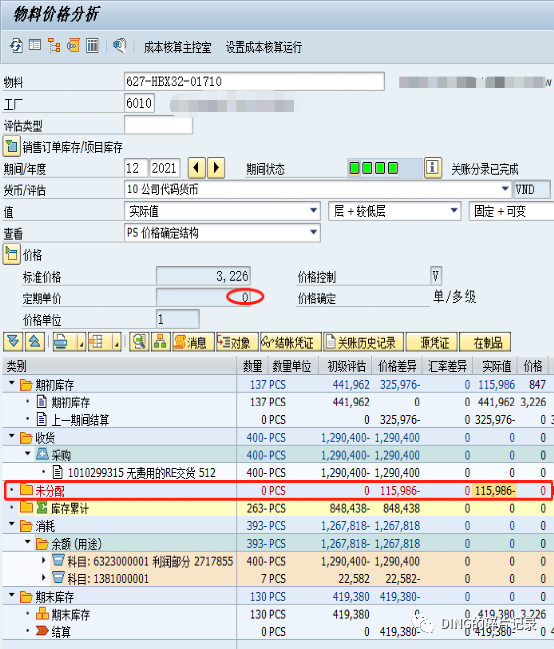Click the 类别 column header
This screenshot has width=554, height=649.
tap(120, 366)
